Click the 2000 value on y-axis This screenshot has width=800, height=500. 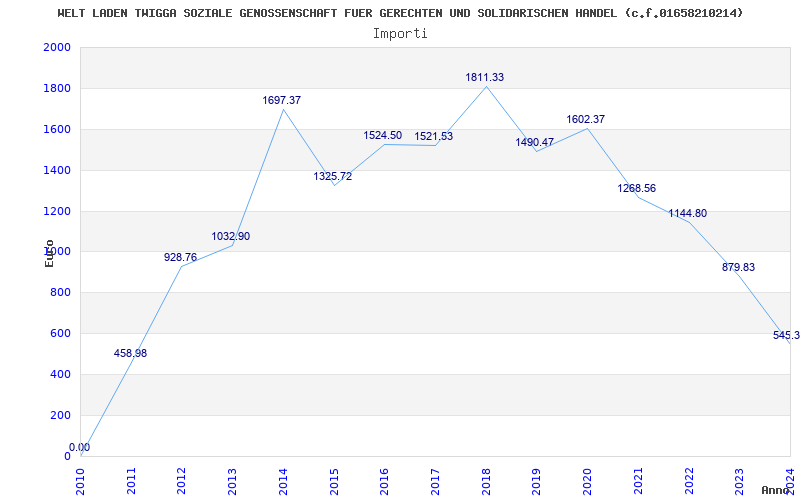pos(57,48)
